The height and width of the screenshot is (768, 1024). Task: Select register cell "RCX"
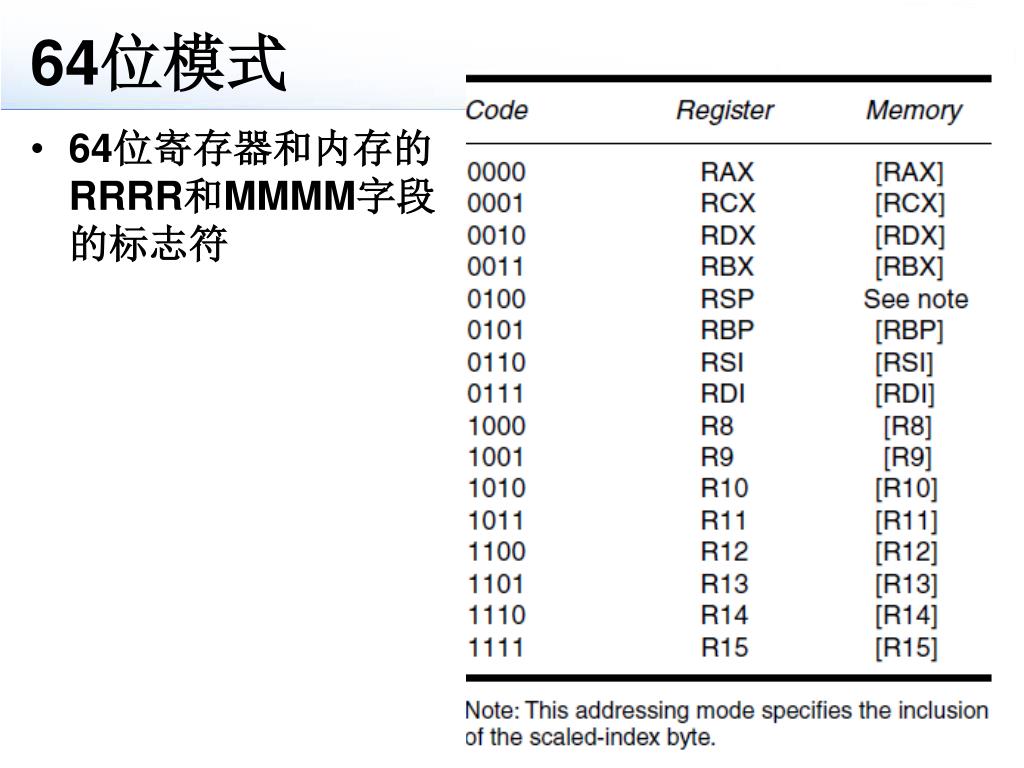tap(728, 204)
